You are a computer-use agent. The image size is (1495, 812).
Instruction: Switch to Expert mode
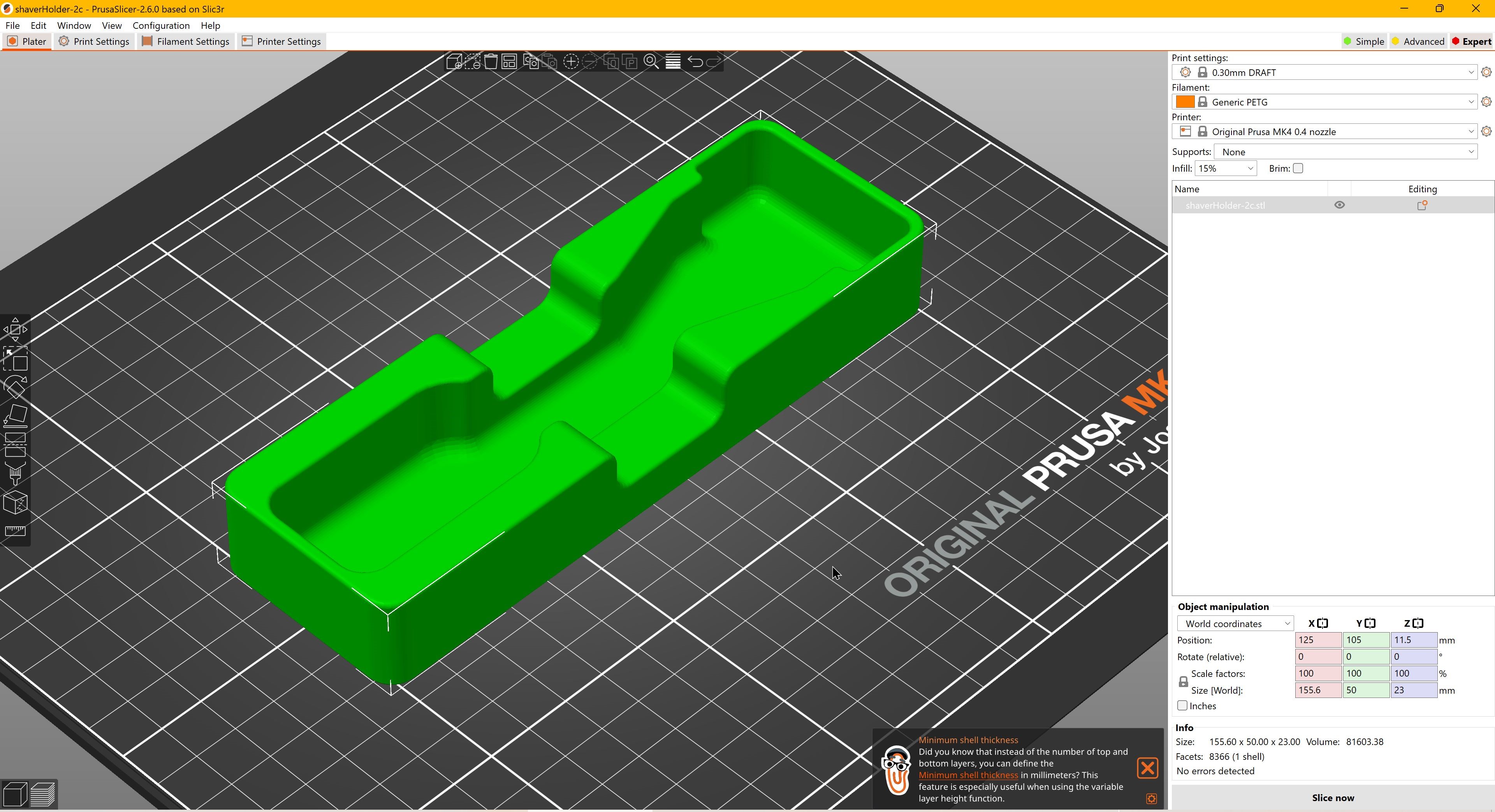1471,41
